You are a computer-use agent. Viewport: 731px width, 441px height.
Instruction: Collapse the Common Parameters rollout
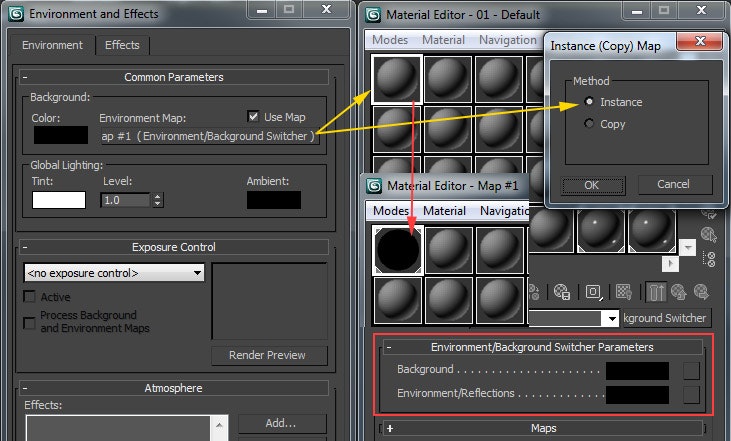click(25, 77)
